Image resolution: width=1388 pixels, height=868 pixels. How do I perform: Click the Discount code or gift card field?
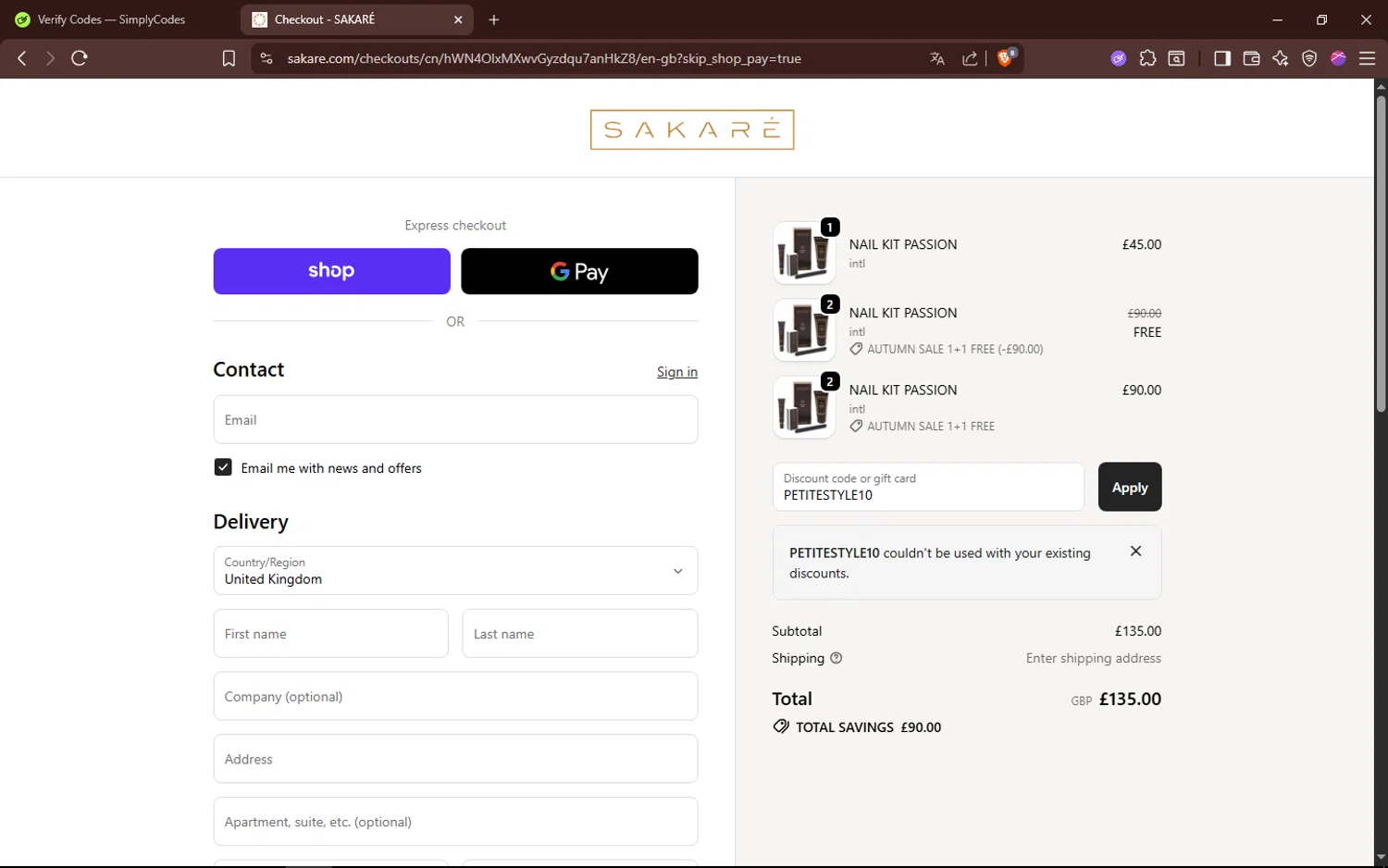928,487
